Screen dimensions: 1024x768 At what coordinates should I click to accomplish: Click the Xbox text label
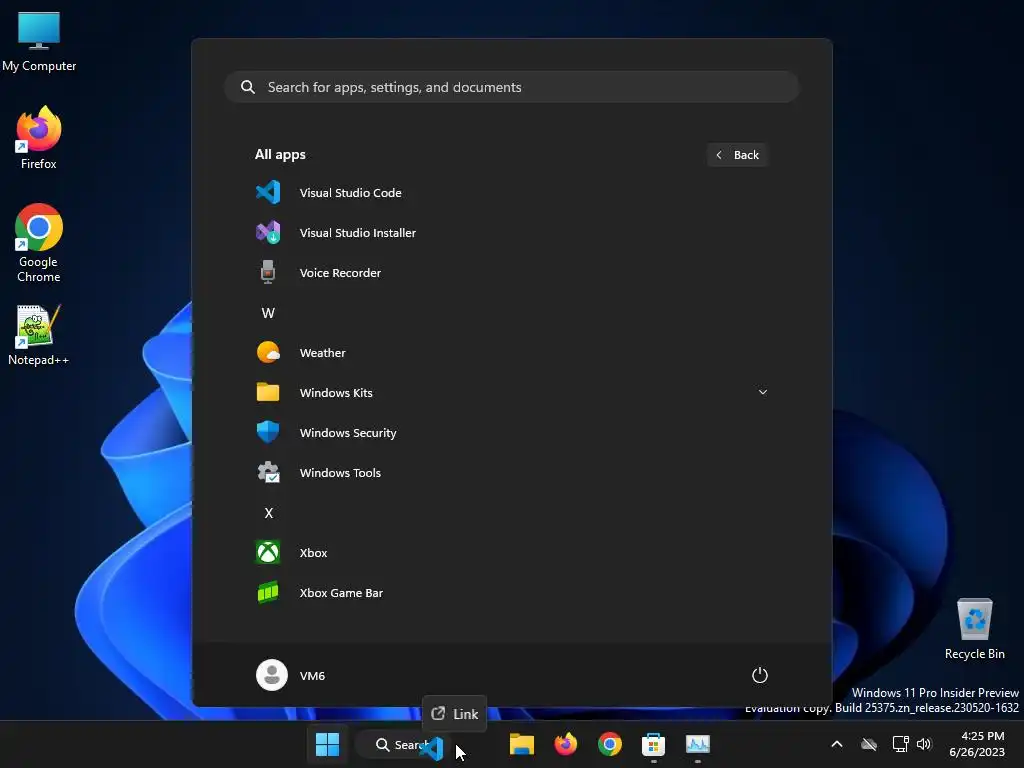pos(313,552)
